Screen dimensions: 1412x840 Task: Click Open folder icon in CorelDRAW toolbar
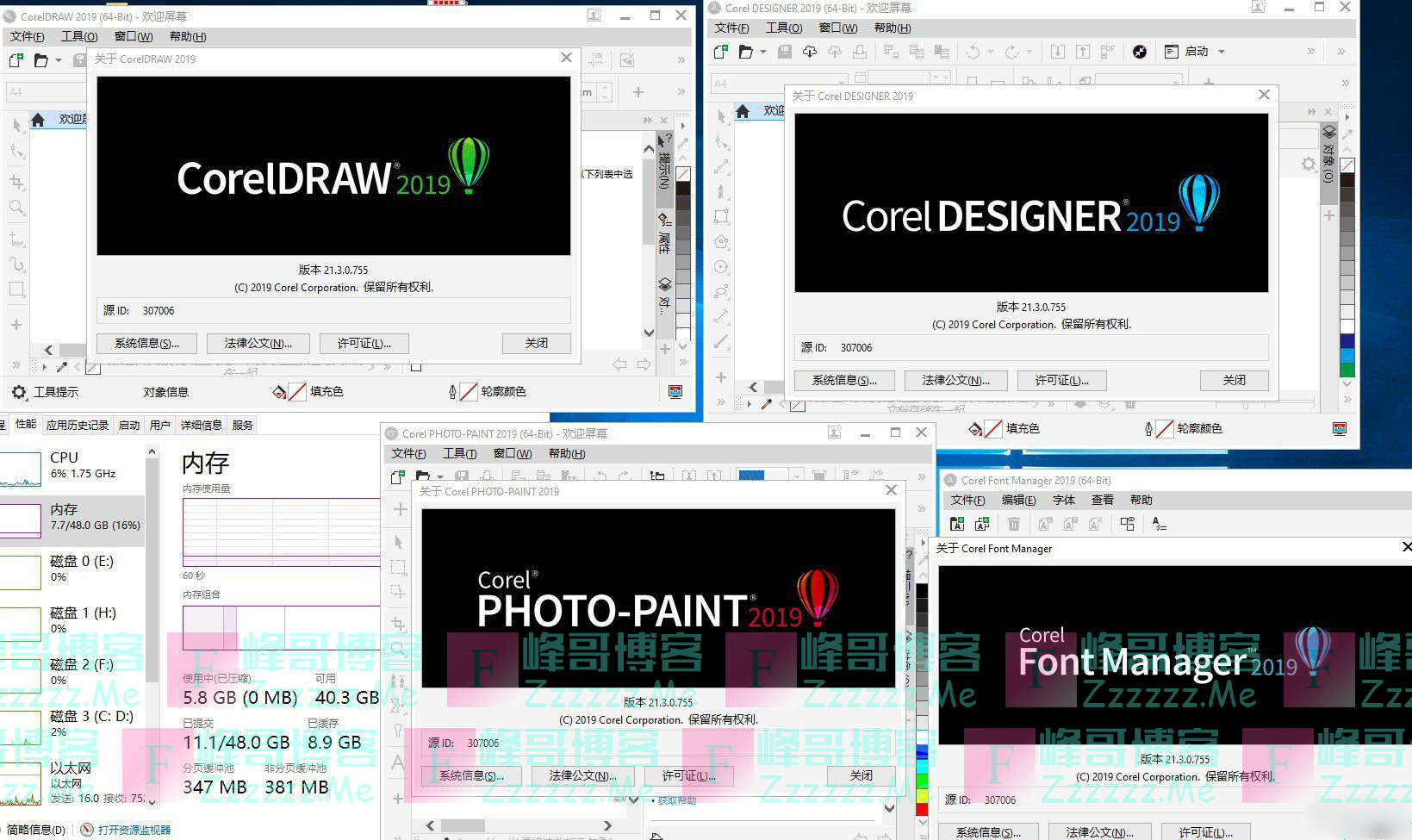pos(40,60)
